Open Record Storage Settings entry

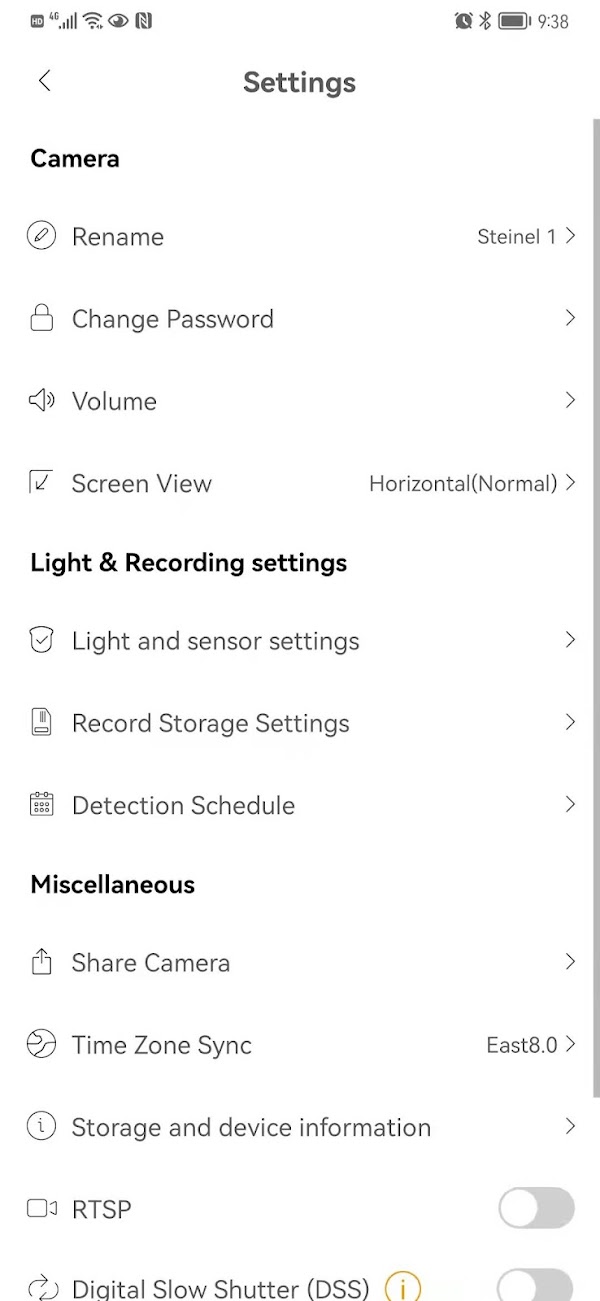pyautogui.click(x=211, y=723)
